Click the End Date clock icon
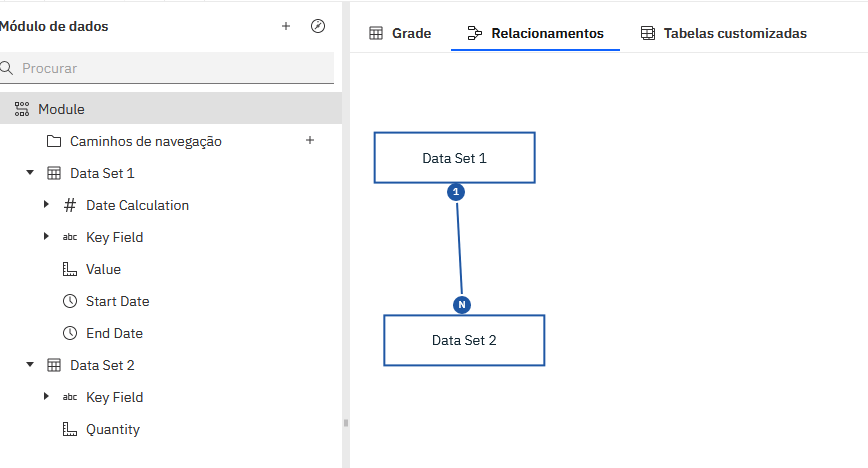Image resolution: width=868 pixels, height=468 pixels. point(70,333)
